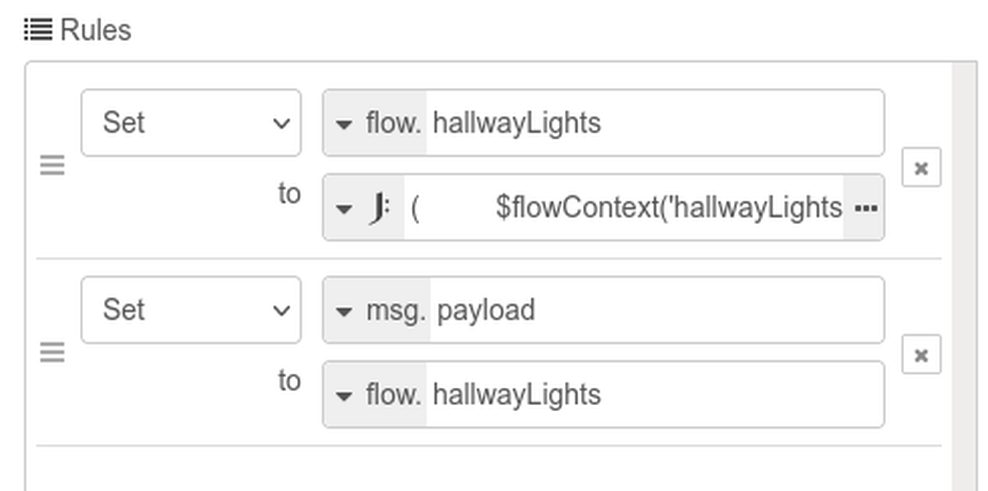Click the JSONata J: type icon
Screen dimensions: 988x491
[379, 207]
